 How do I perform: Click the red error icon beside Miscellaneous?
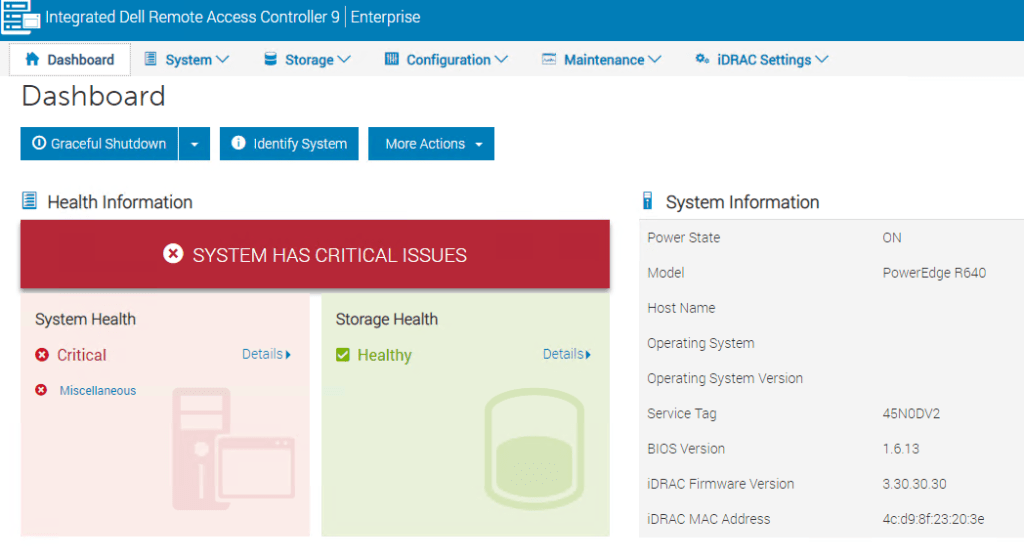coord(41,390)
